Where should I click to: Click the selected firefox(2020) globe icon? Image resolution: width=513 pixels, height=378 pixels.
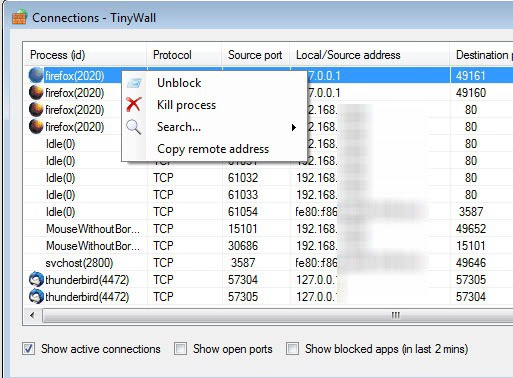[x=36, y=76]
